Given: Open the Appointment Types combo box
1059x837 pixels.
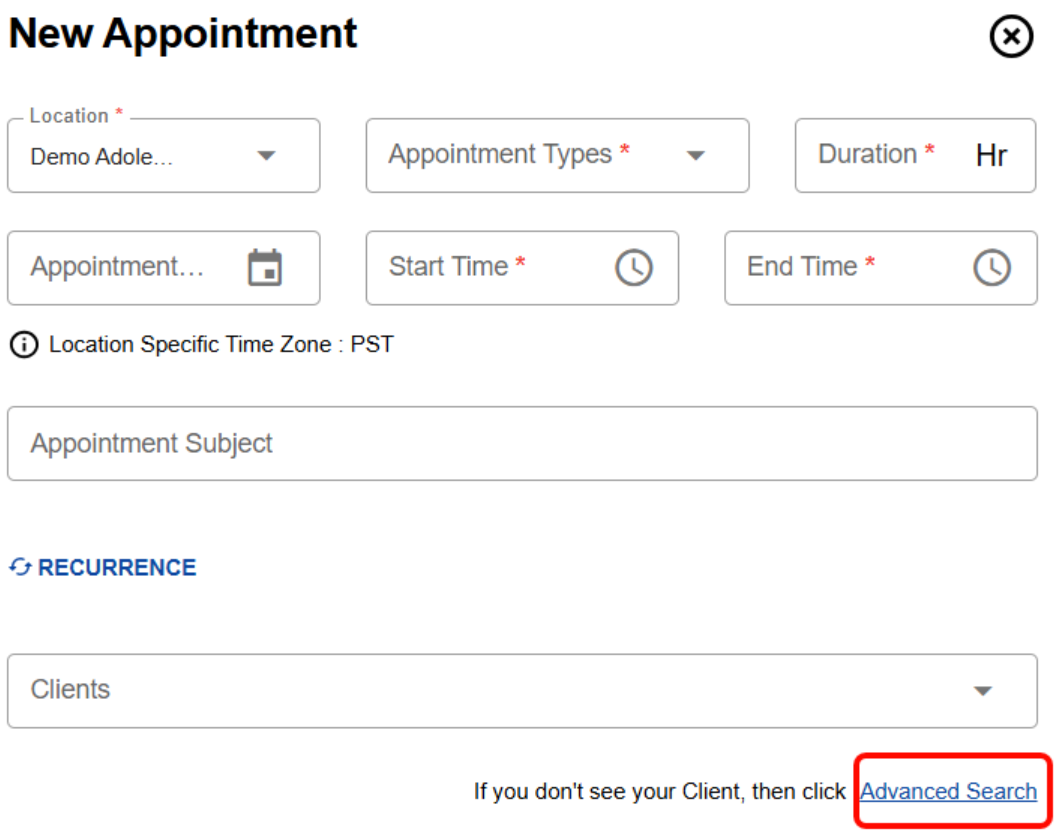Looking at the screenshot, I should (x=520, y=155).
